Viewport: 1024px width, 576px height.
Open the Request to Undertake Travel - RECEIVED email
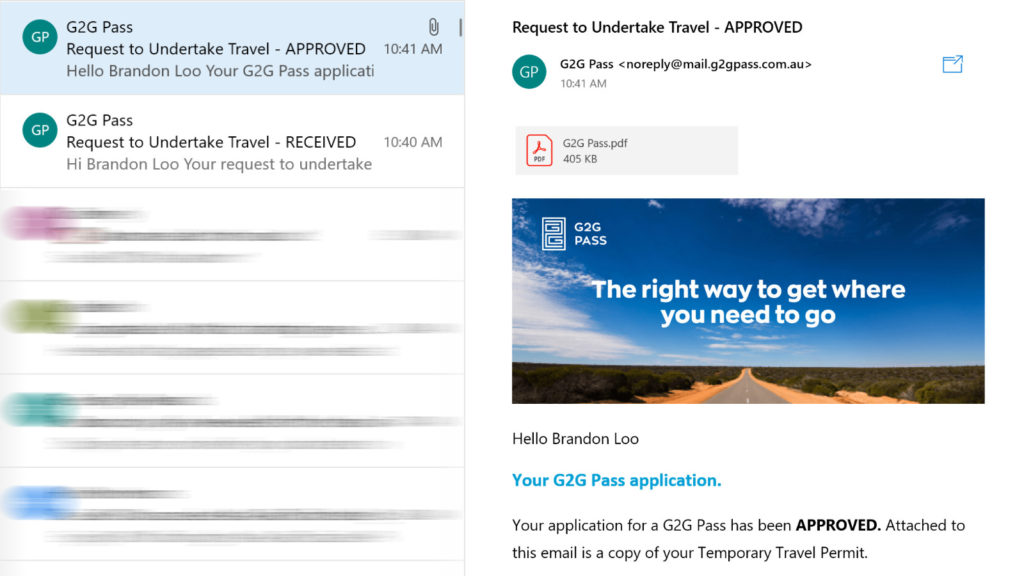click(232, 141)
